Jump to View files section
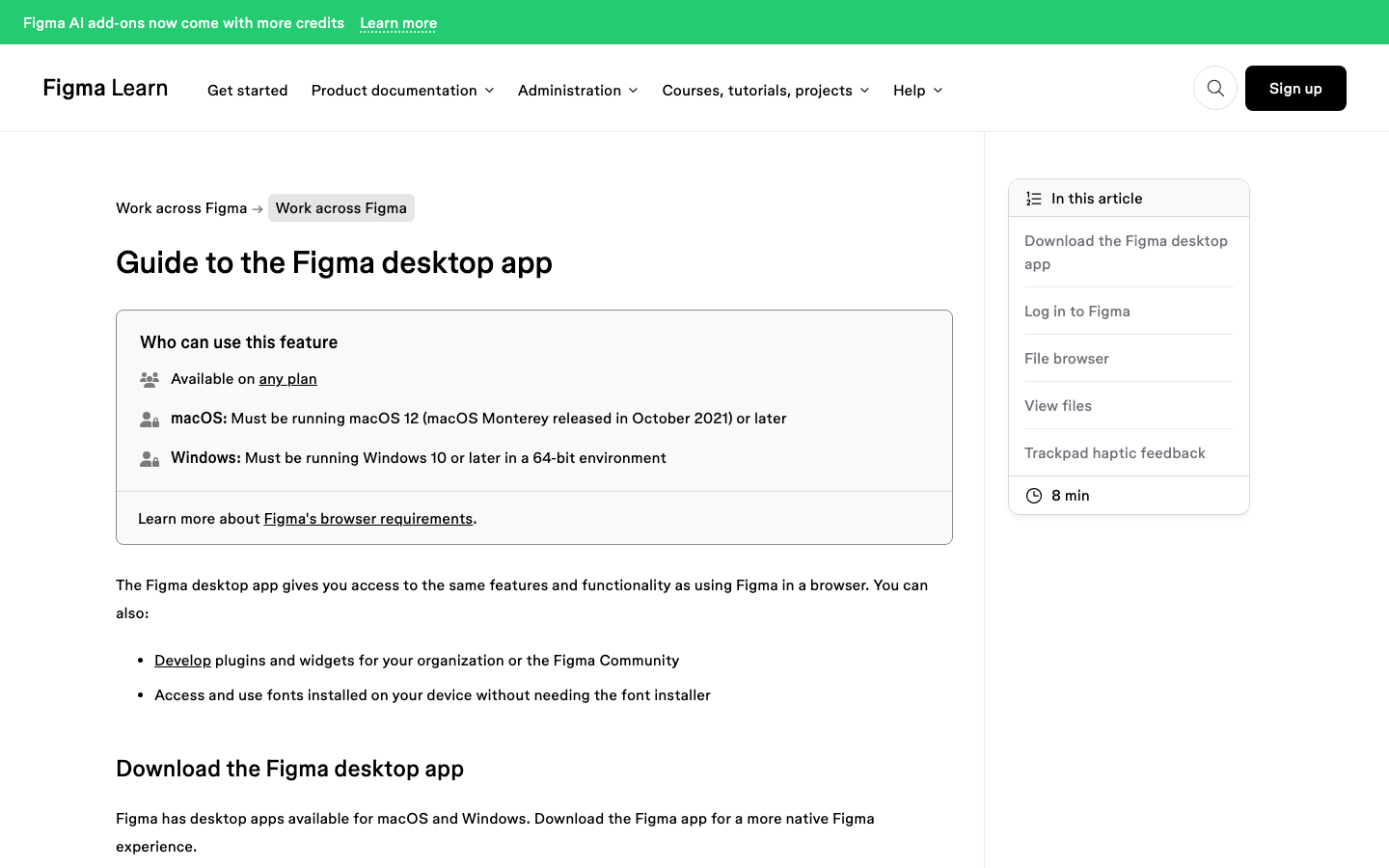 pyautogui.click(x=1058, y=406)
